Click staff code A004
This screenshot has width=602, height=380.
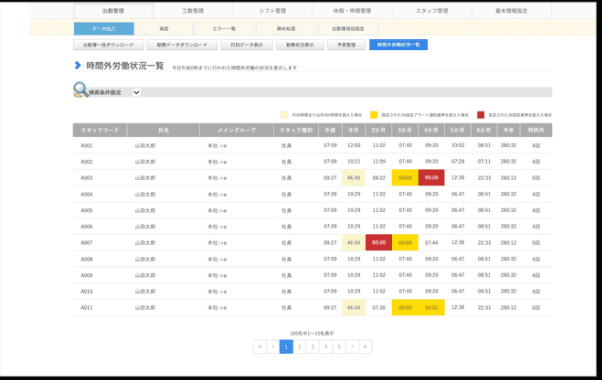point(86,194)
